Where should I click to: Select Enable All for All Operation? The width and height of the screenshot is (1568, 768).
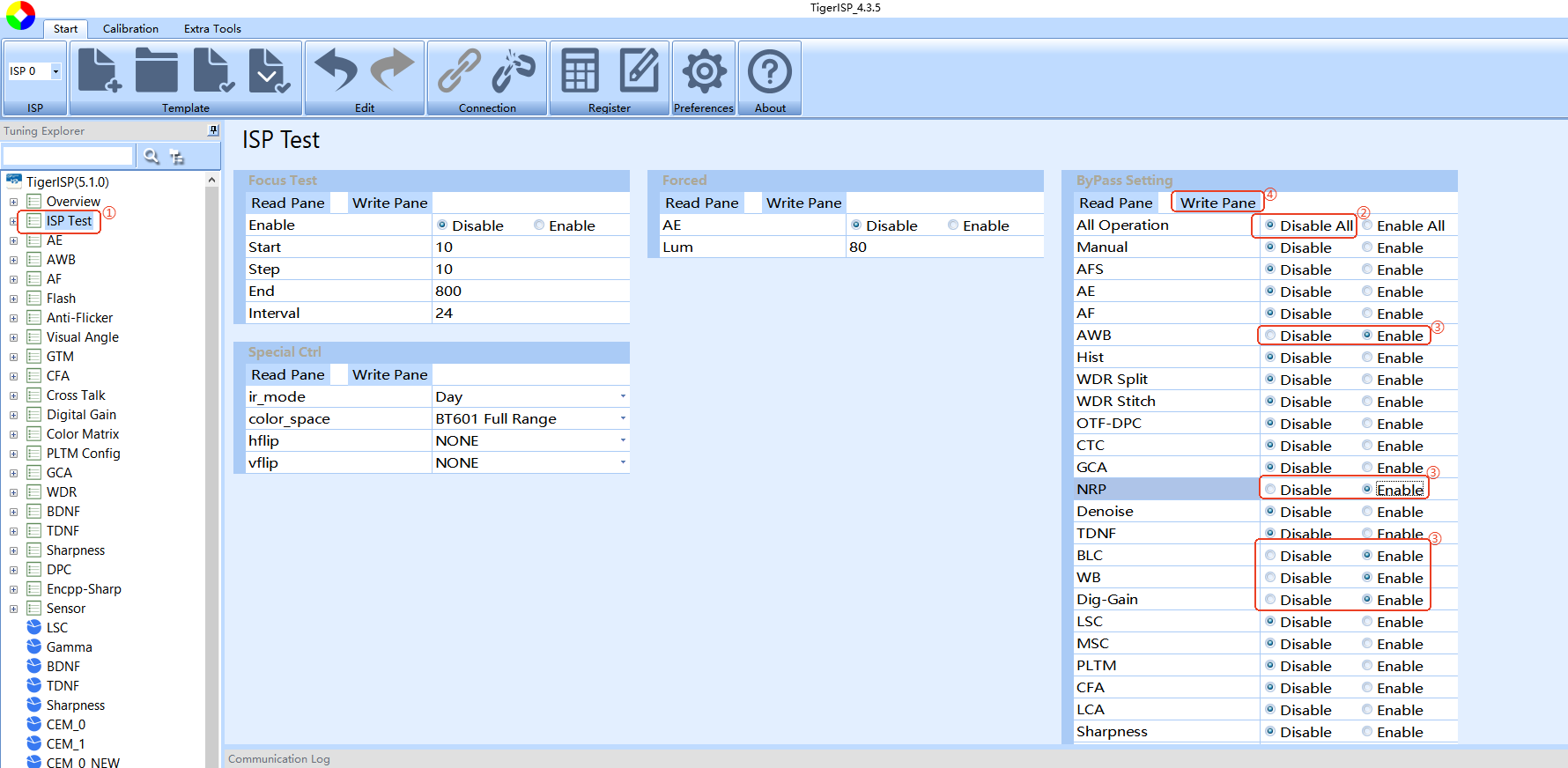[x=1367, y=225]
